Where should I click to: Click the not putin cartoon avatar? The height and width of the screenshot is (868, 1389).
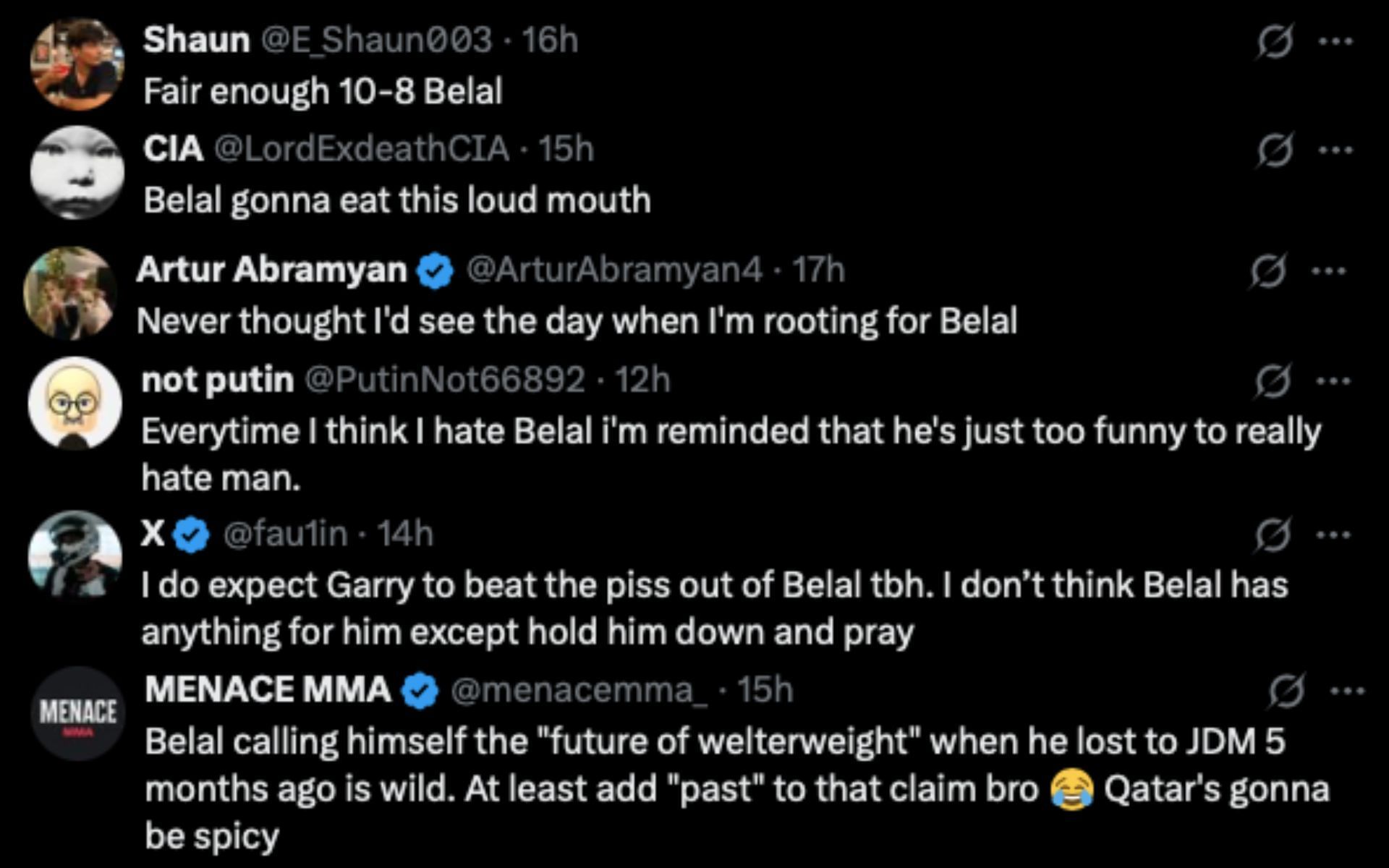pos(75,404)
